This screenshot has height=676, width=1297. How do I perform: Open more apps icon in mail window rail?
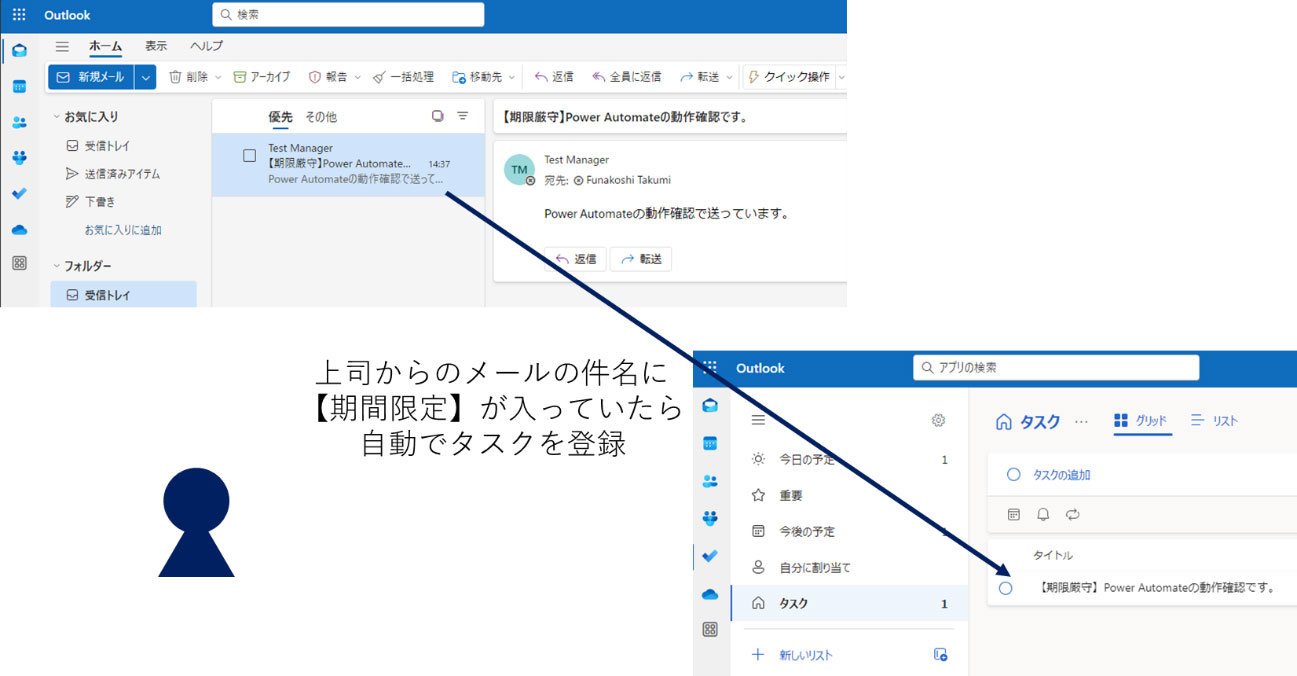[19, 263]
